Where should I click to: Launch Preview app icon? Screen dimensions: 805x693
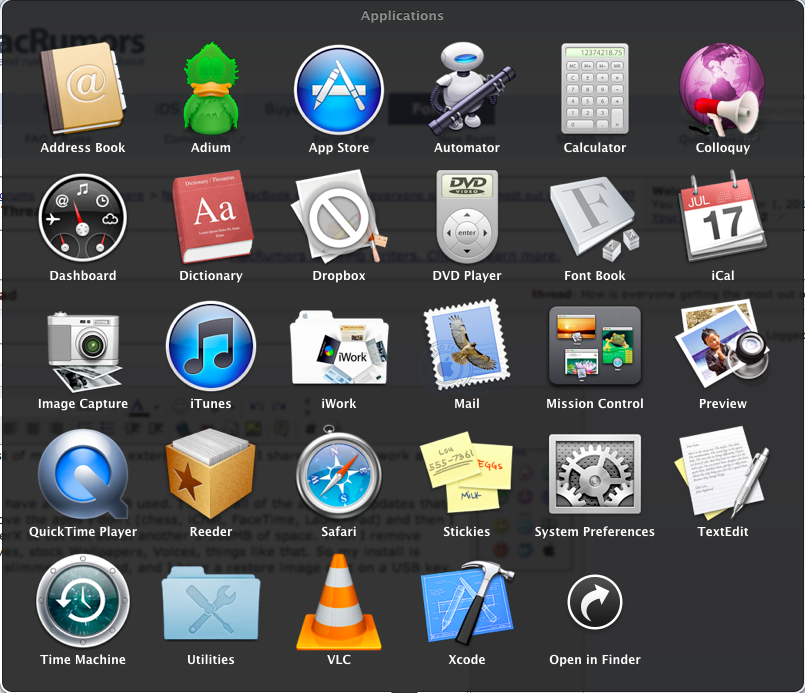(x=722, y=345)
